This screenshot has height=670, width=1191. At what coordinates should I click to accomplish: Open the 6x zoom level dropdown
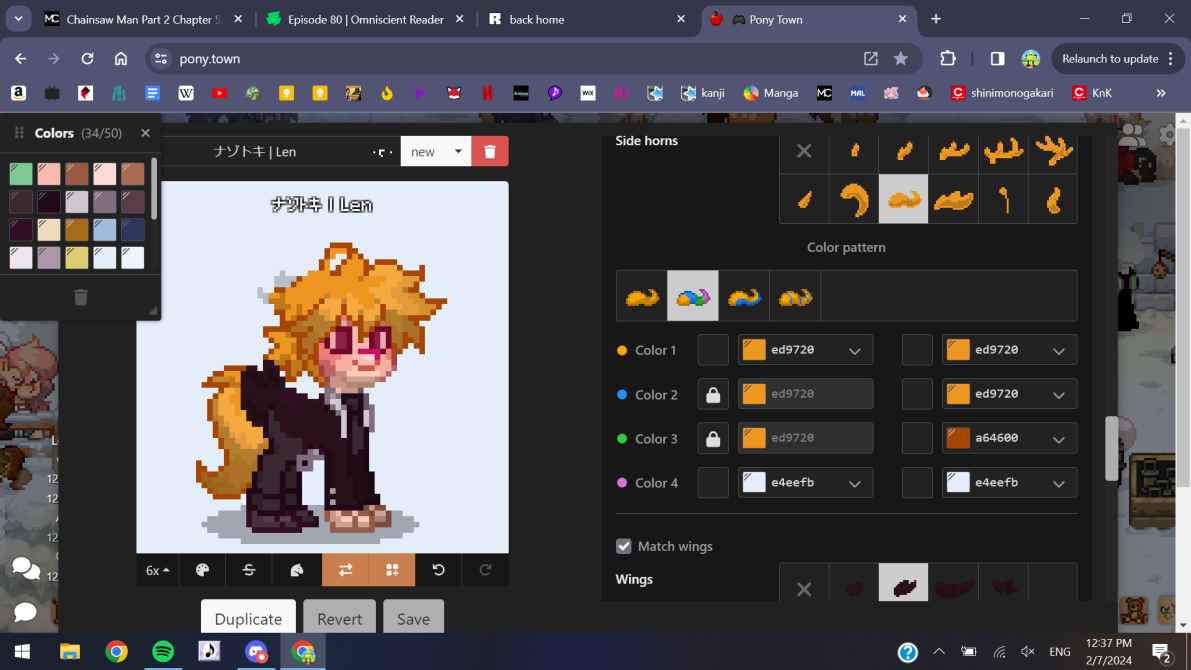point(158,570)
